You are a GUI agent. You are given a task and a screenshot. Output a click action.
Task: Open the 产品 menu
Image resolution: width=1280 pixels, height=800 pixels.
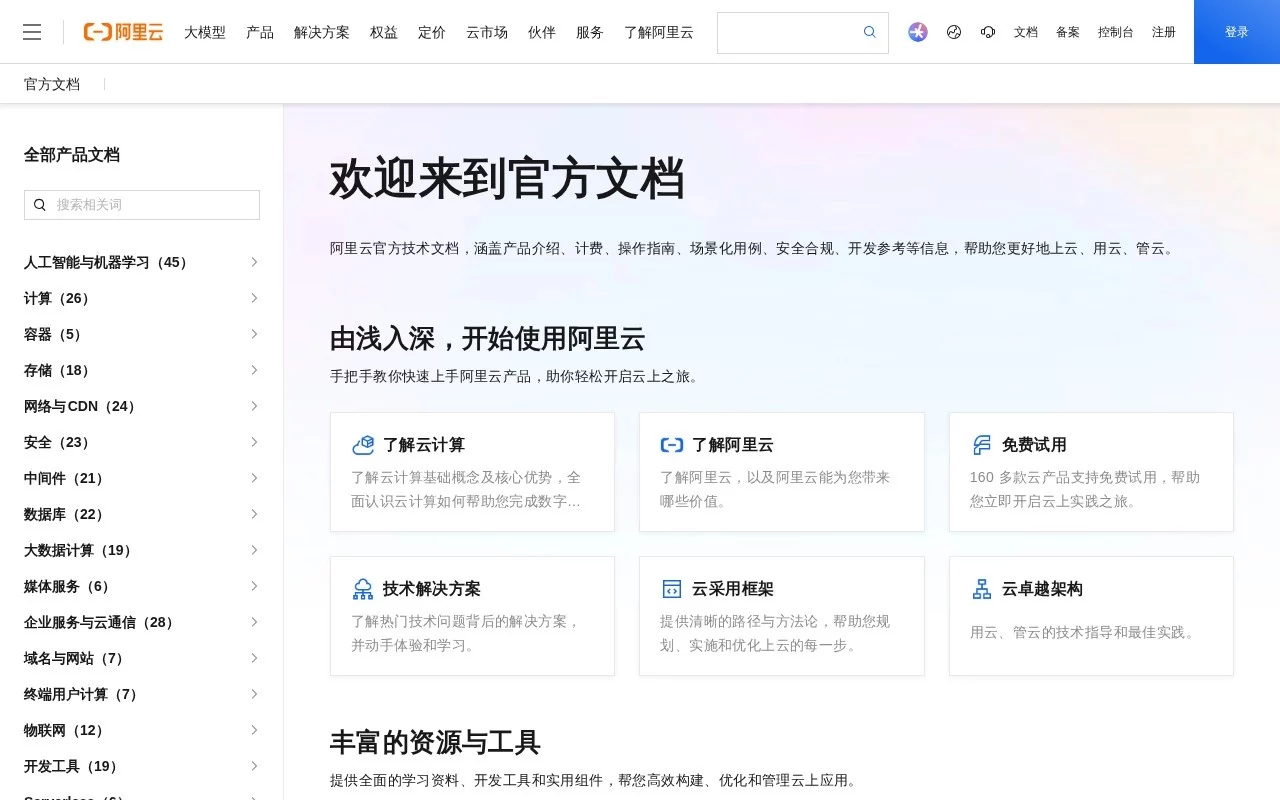coord(260,32)
